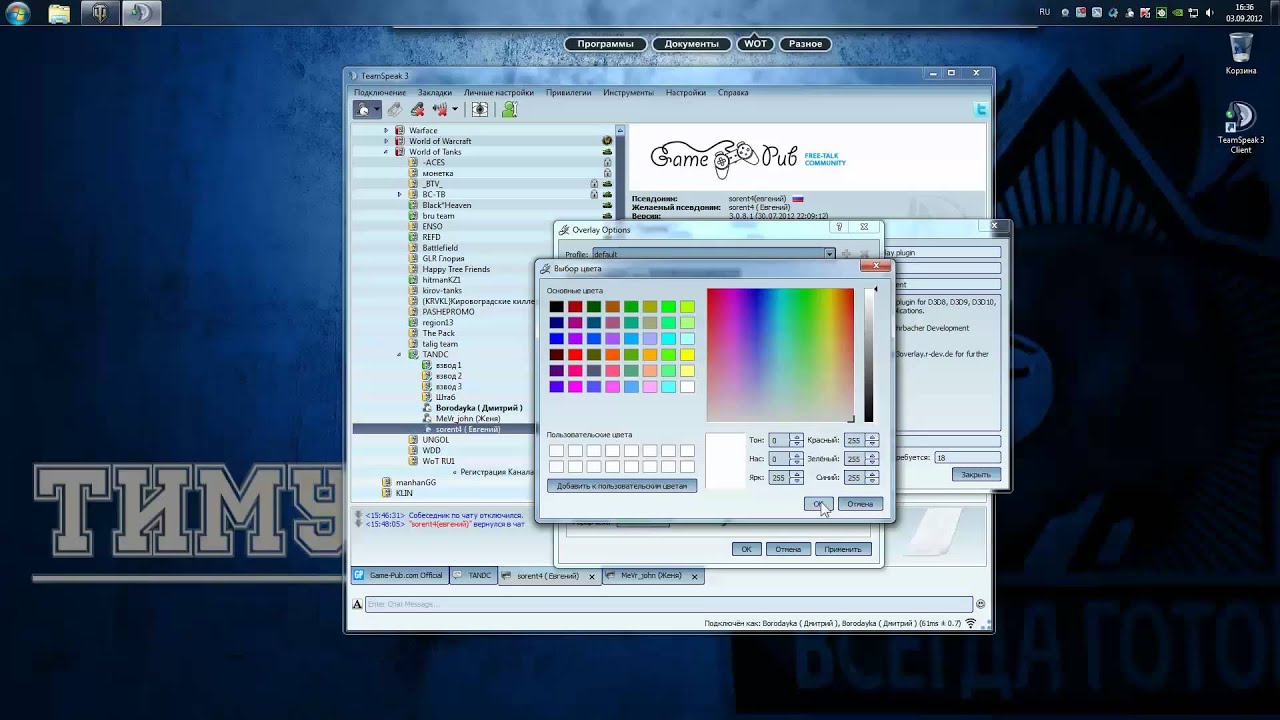The image size is (1280, 720).
Task: Click Применить in Overlay Options
Action: [843, 549]
